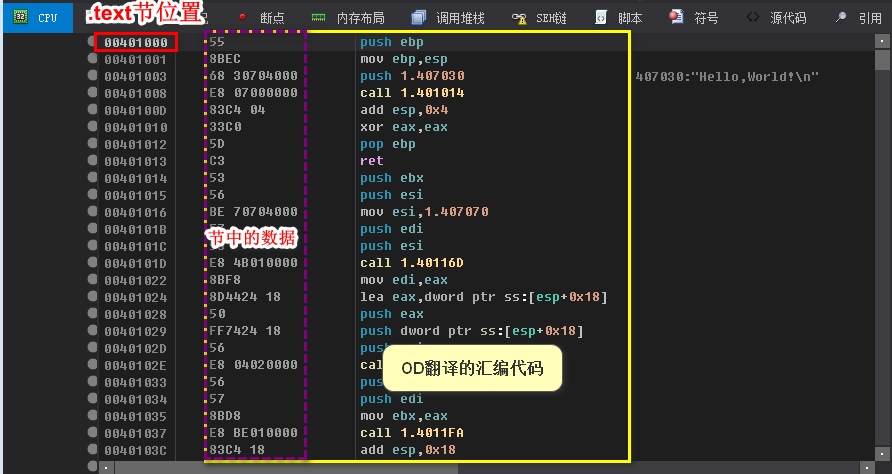Select the 'lea eax,dword ptr ss:[esp+0x18]' instruction
This screenshot has height=474, width=892.
[484, 297]
